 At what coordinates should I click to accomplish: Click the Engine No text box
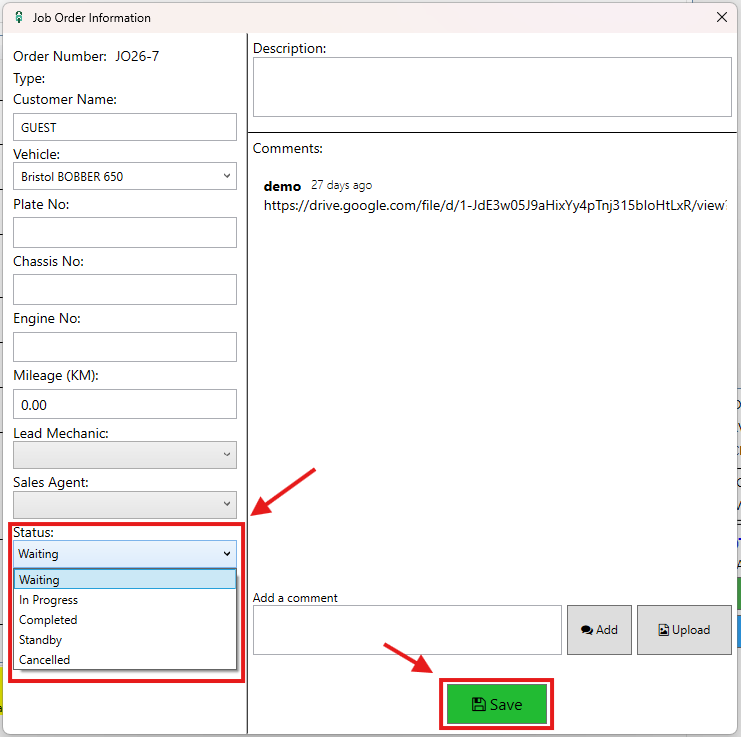coord(125,347)
